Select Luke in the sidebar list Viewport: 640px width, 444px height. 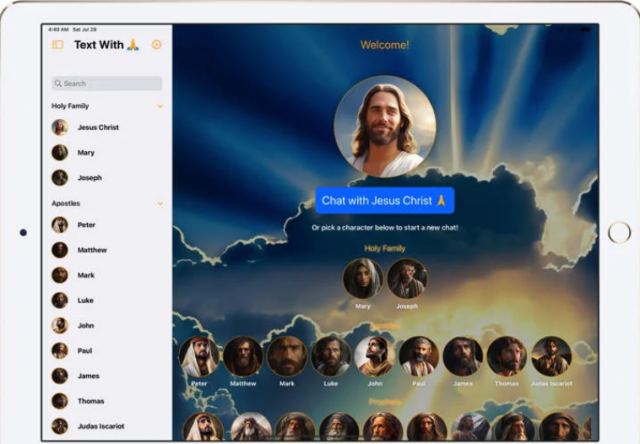[85, 300]
